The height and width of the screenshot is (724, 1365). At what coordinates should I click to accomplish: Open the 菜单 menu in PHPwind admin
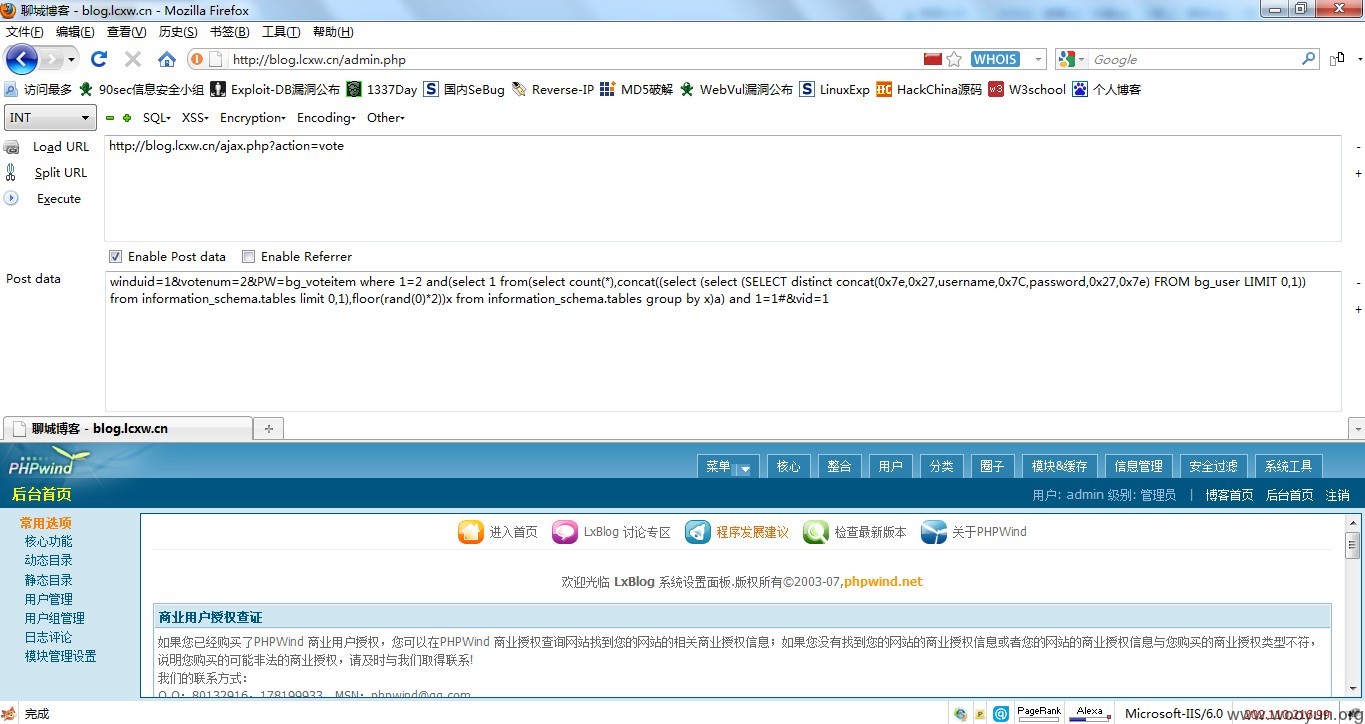728,466
